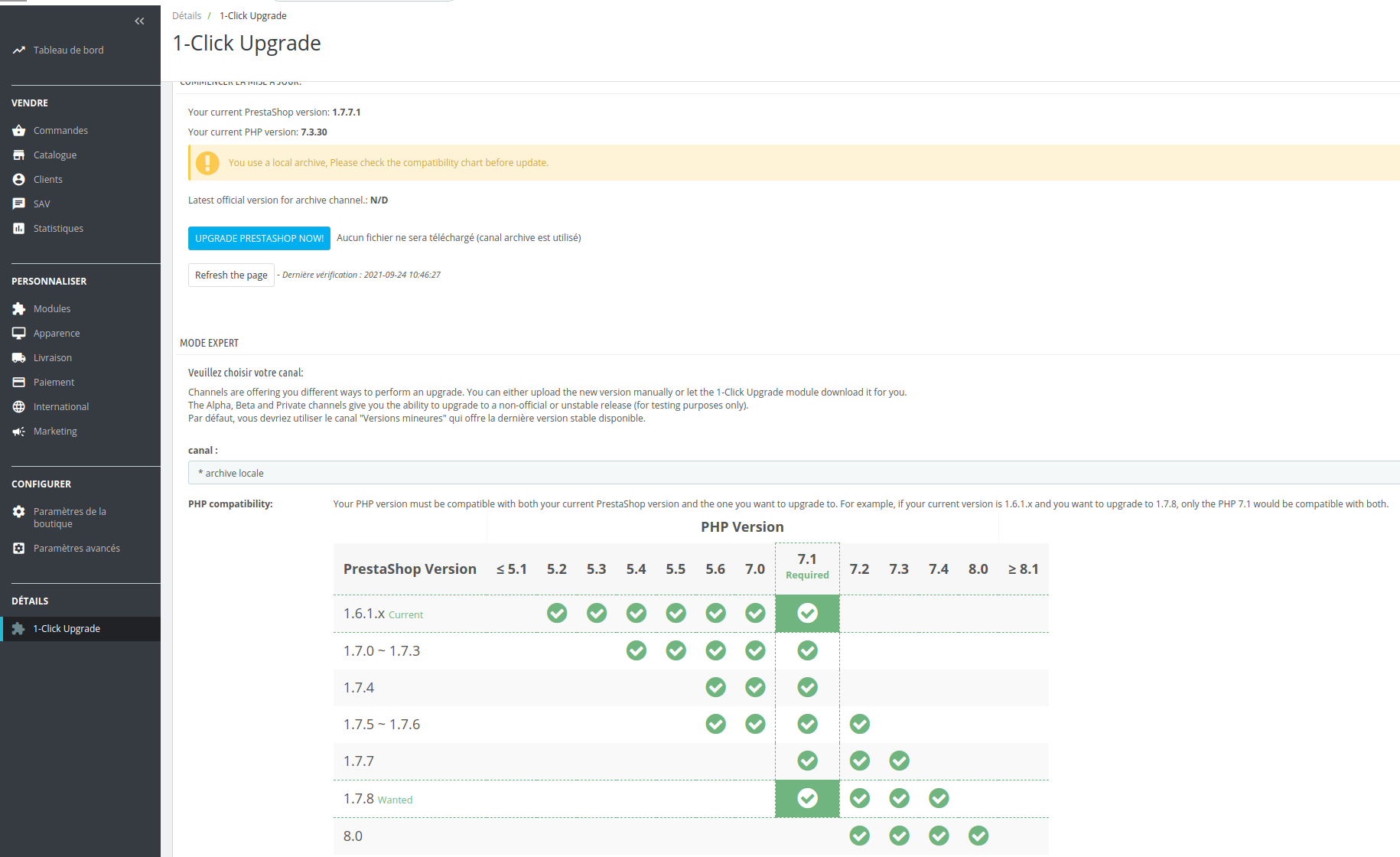Image resolution: width=1400 pixels, height=857 pixels.
Task: Click the Statistiques bar chart icon
Action: click(x=19, y=229)
